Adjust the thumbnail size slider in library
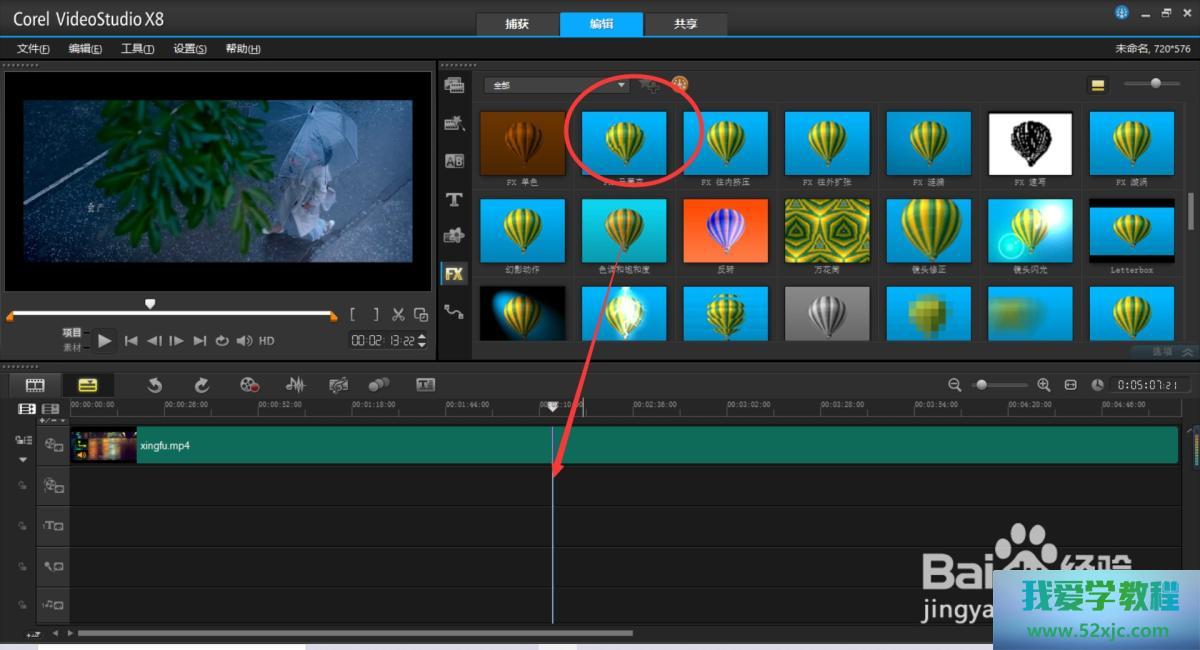The height and width of the screenshot is (650, 1200). (1155, 84)
